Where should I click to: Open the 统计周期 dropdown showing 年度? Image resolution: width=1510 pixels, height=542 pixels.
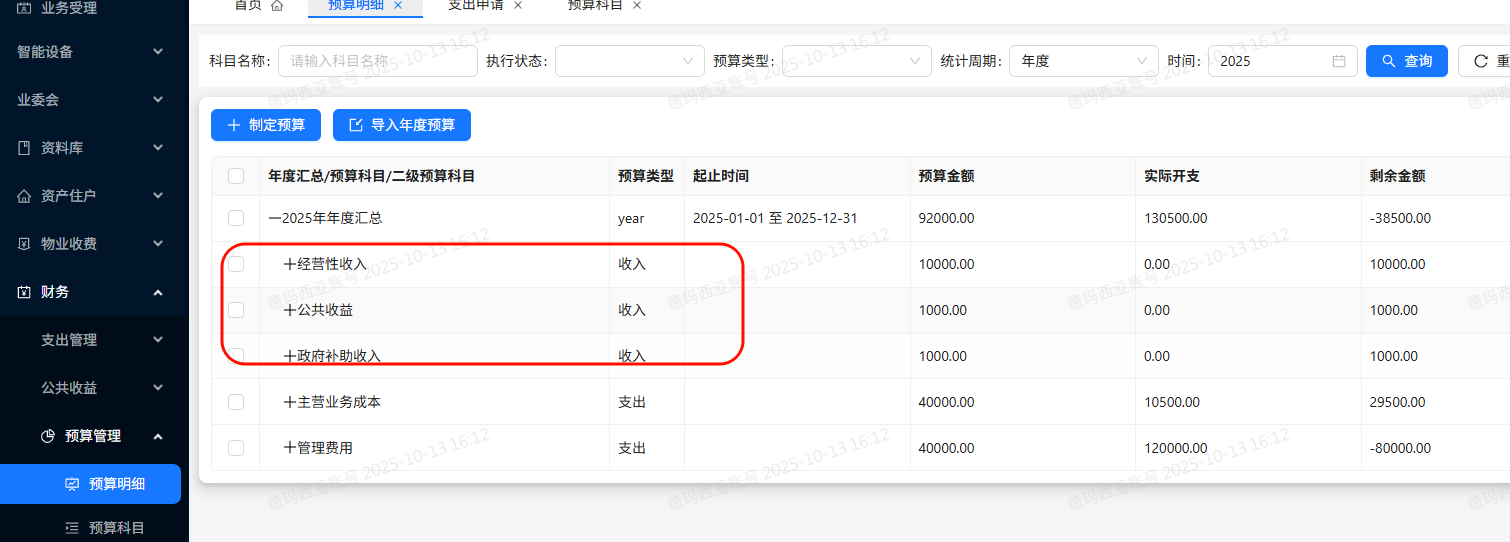(x=1084, y=61)
